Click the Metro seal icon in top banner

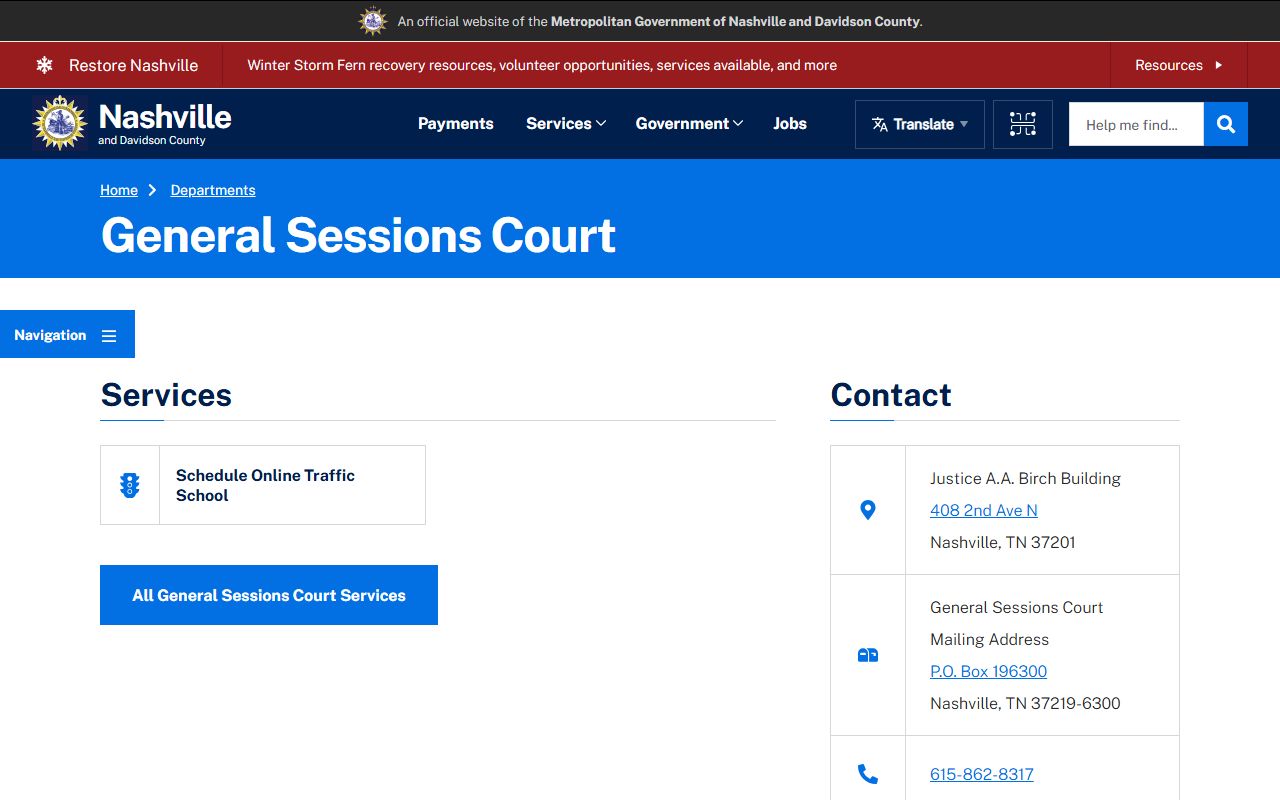(x=373, y=21)
